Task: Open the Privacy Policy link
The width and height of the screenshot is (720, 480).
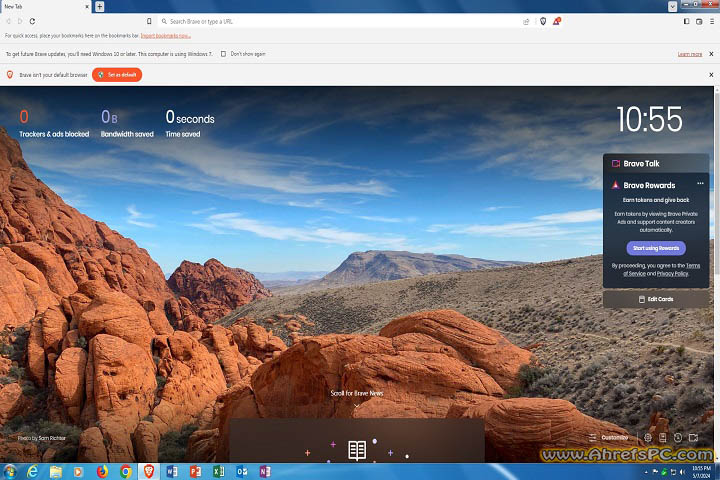Action: click(672, 274)
